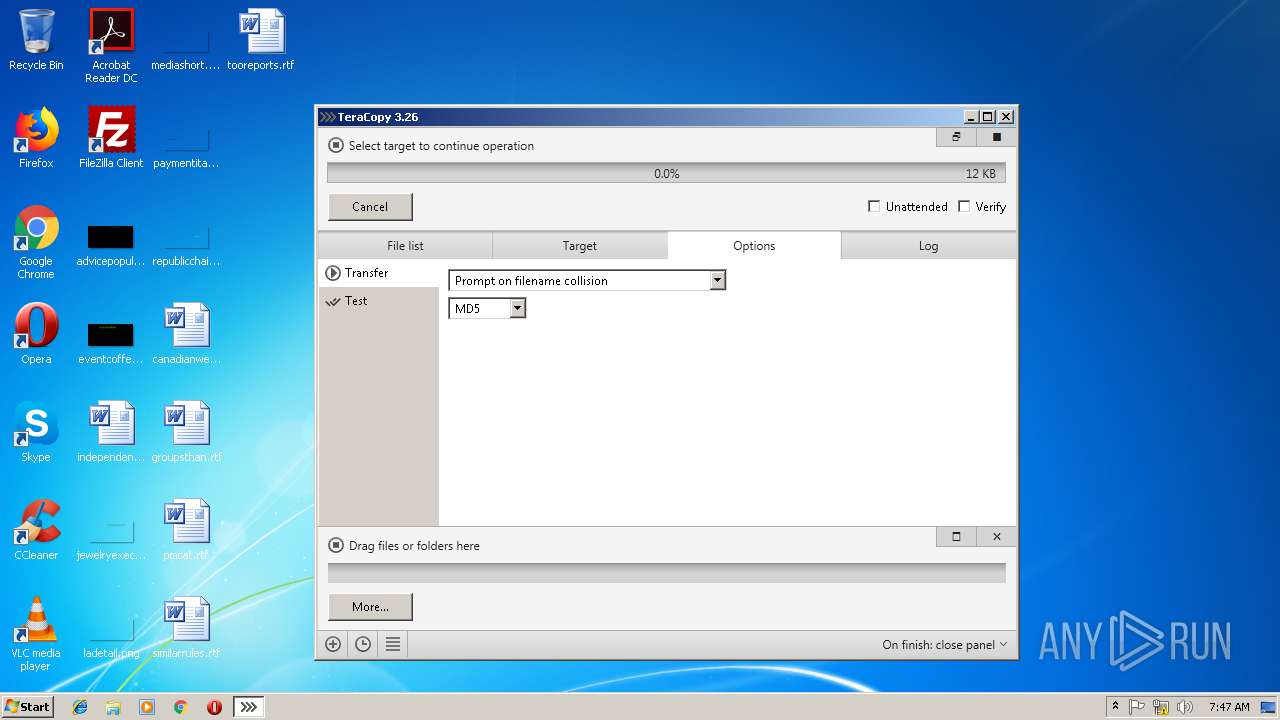The image size is (1280, 720).
Task: Launch Google Chrome desktop shortcut
Action: (x=36, y=242)
